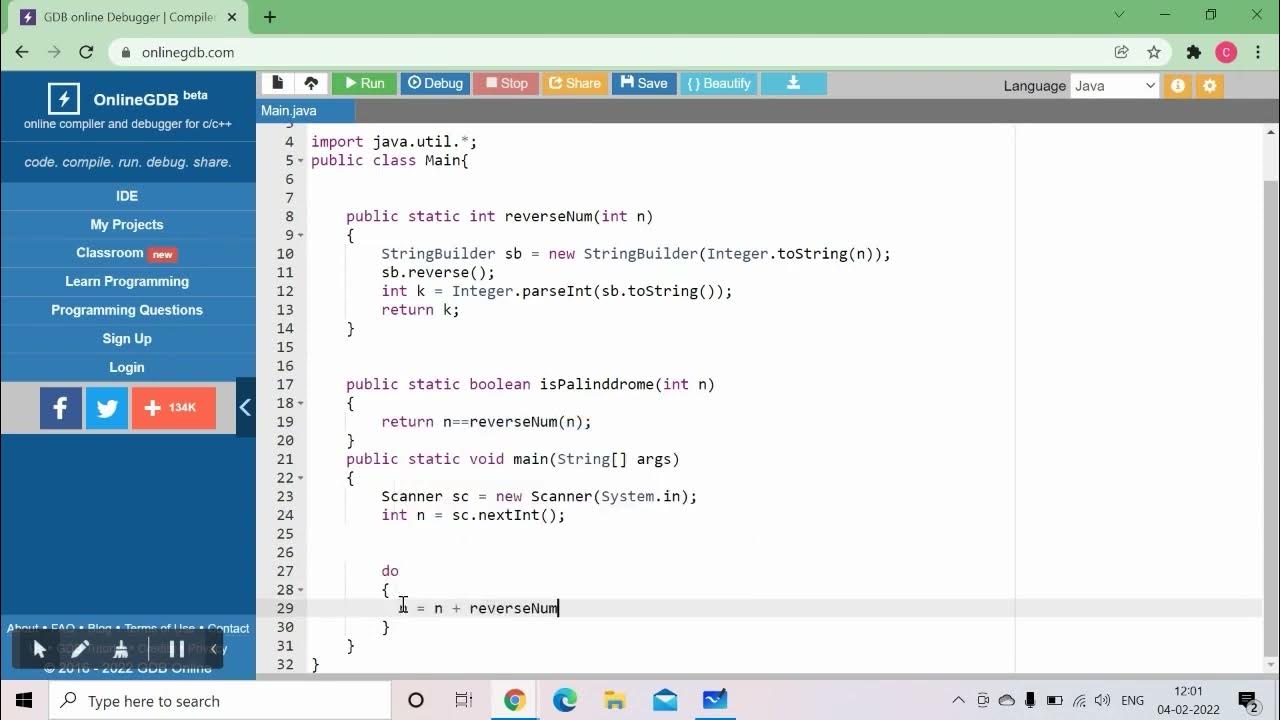Click the broom clear tool in annotation bar
Image resolution: width=1280 pixels, height=720 pixels.
tap(121, 649)
